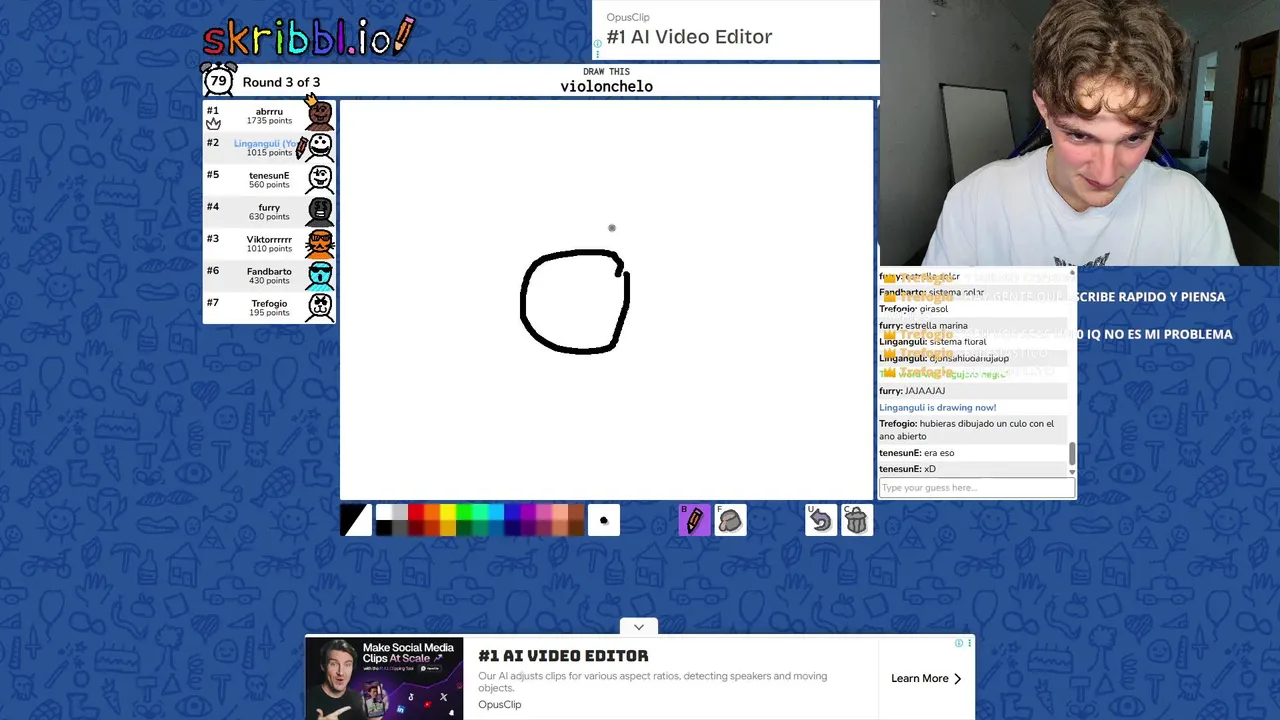Click the word 'violonchelo' to draw
1280x720 pixels.
pos(606,86)
